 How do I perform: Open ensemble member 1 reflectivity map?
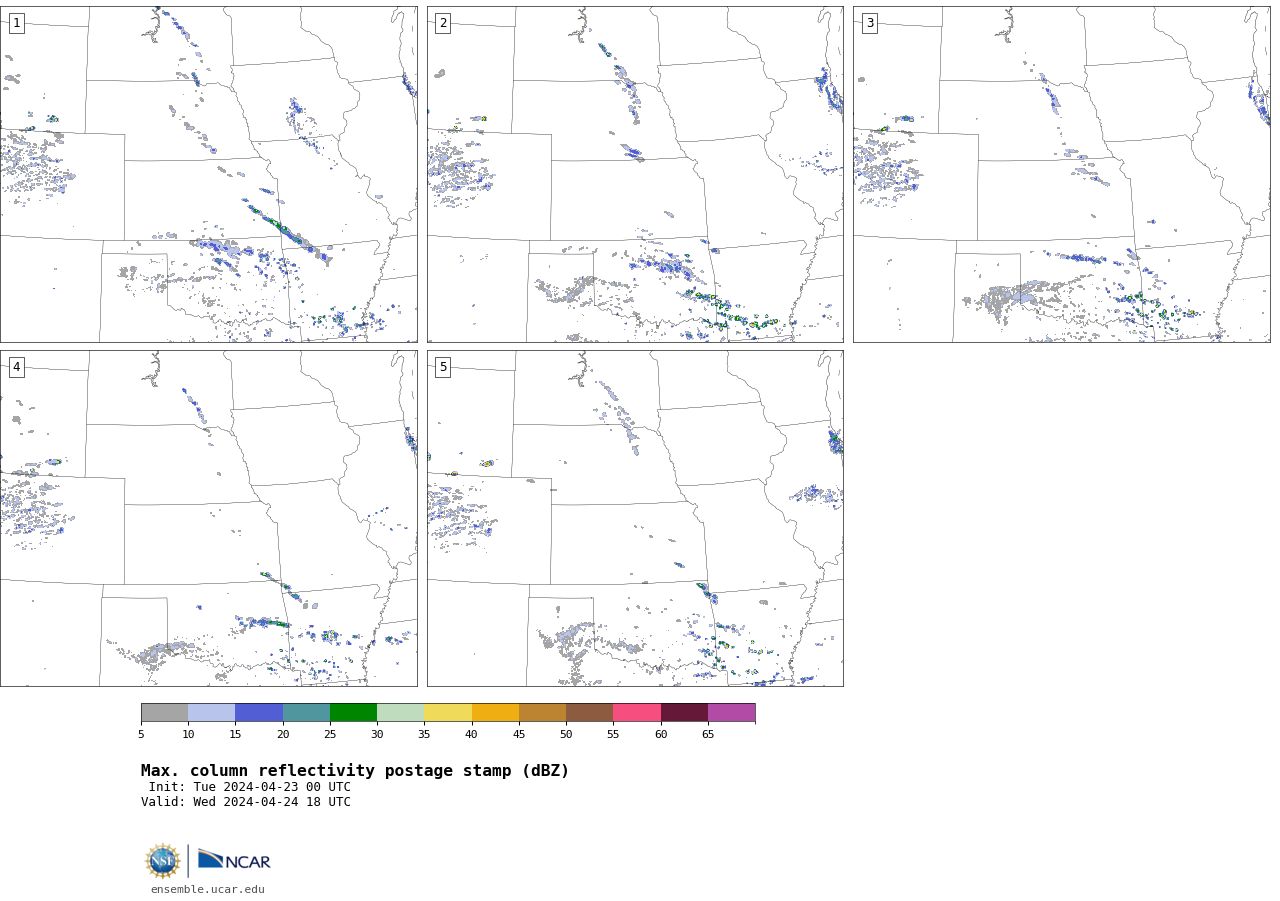[x=208, y=174]
